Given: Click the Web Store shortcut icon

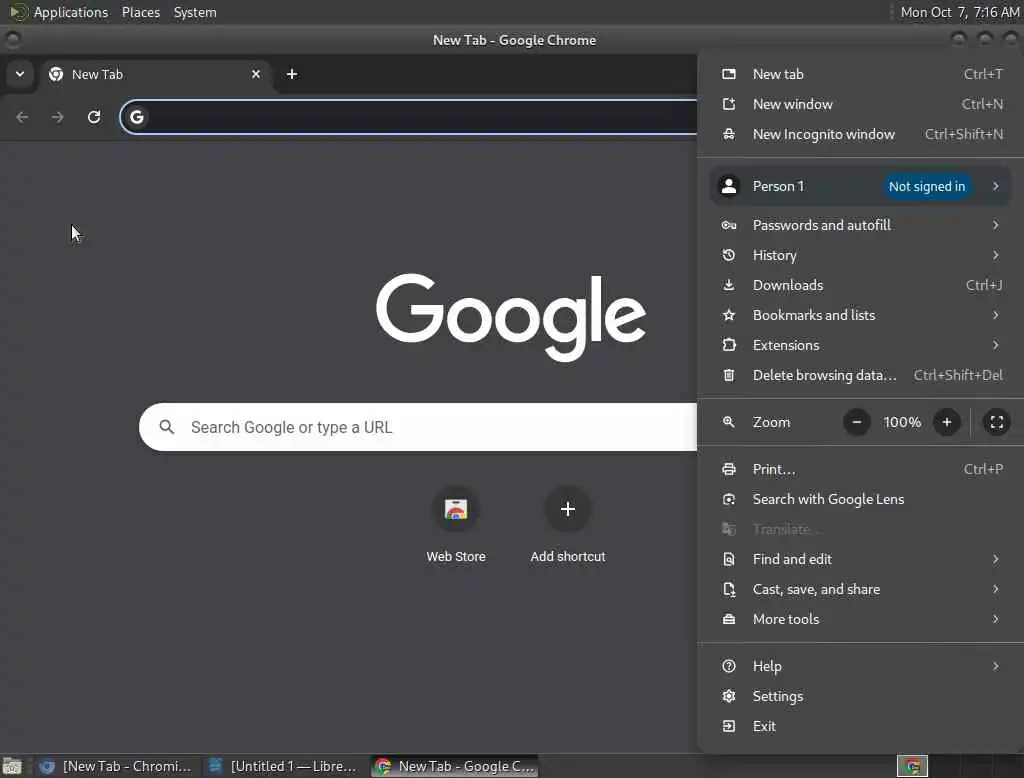Looking at the screenshot, I should (x=456, y=509).
